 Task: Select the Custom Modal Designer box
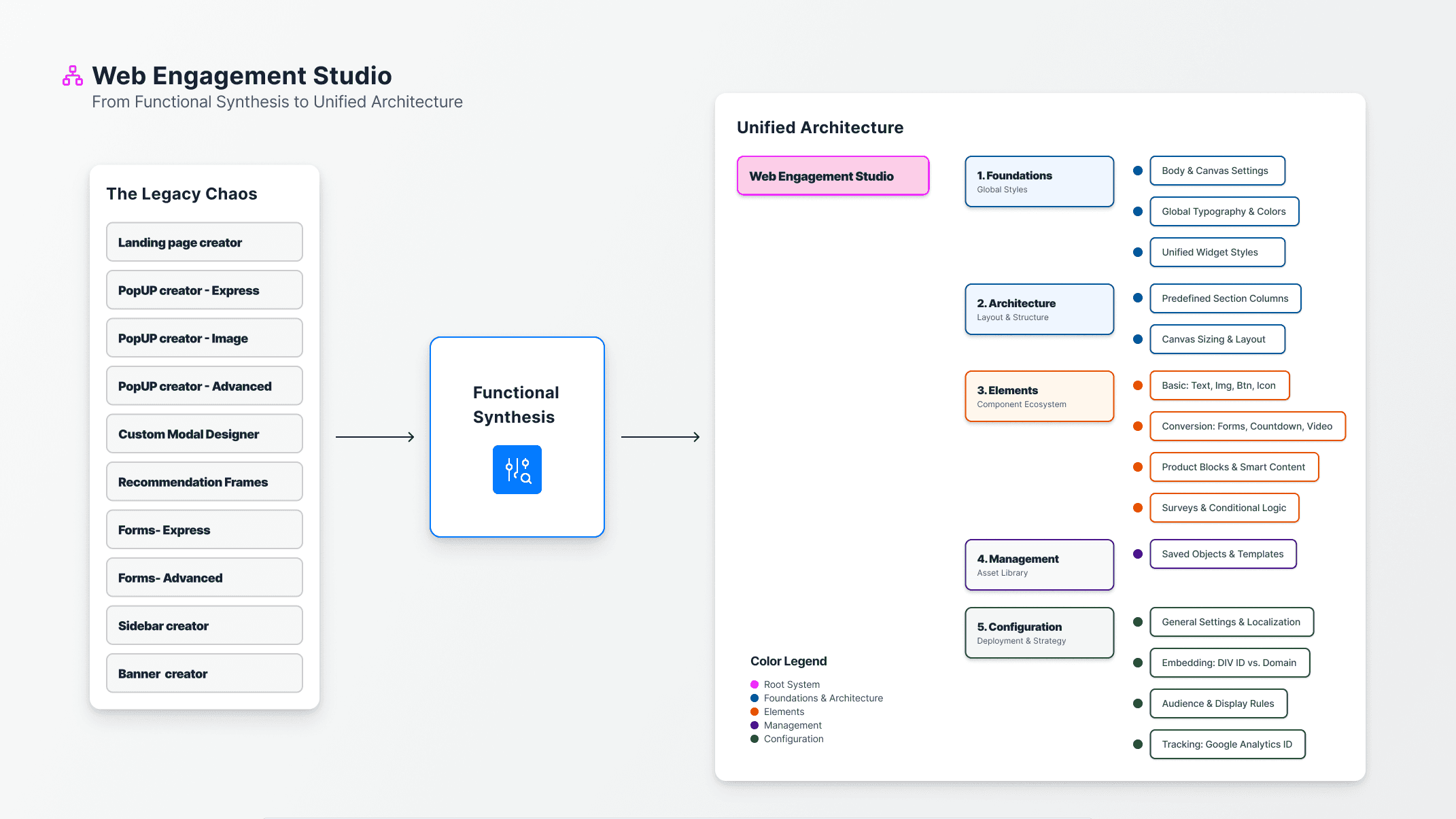pyautogui.click(x=204, y=434)
